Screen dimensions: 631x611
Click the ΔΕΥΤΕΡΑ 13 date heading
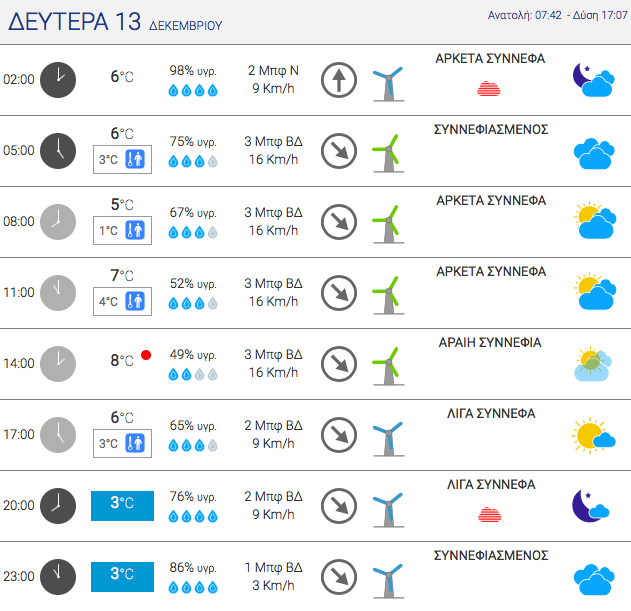click(x=74, y=22)
